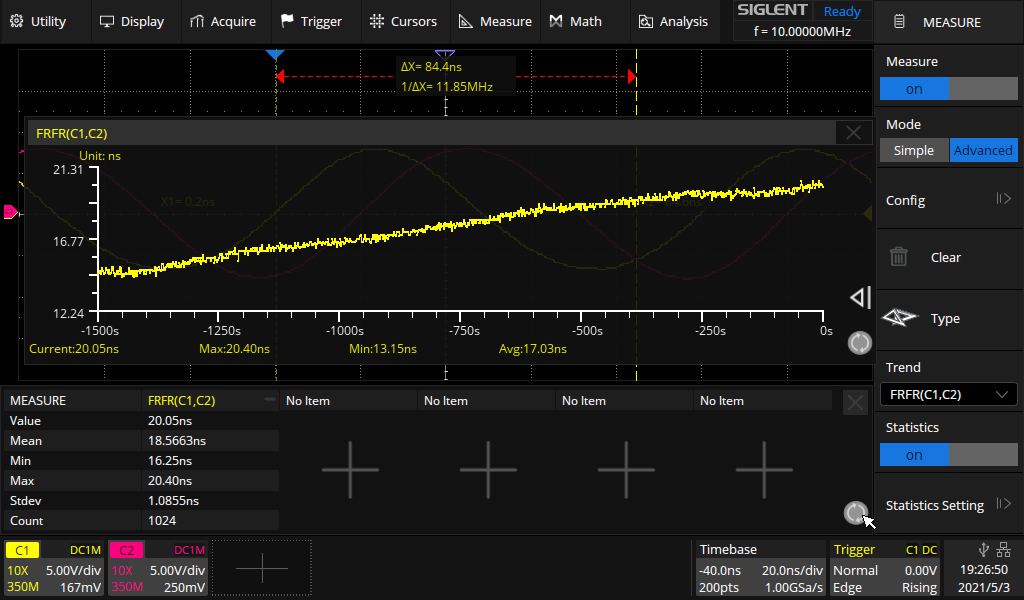Image resolution: width=1024 pixels, height=600 pixels.
Task: Select the left red cursor arrow
Action: (x=280, y=76)
